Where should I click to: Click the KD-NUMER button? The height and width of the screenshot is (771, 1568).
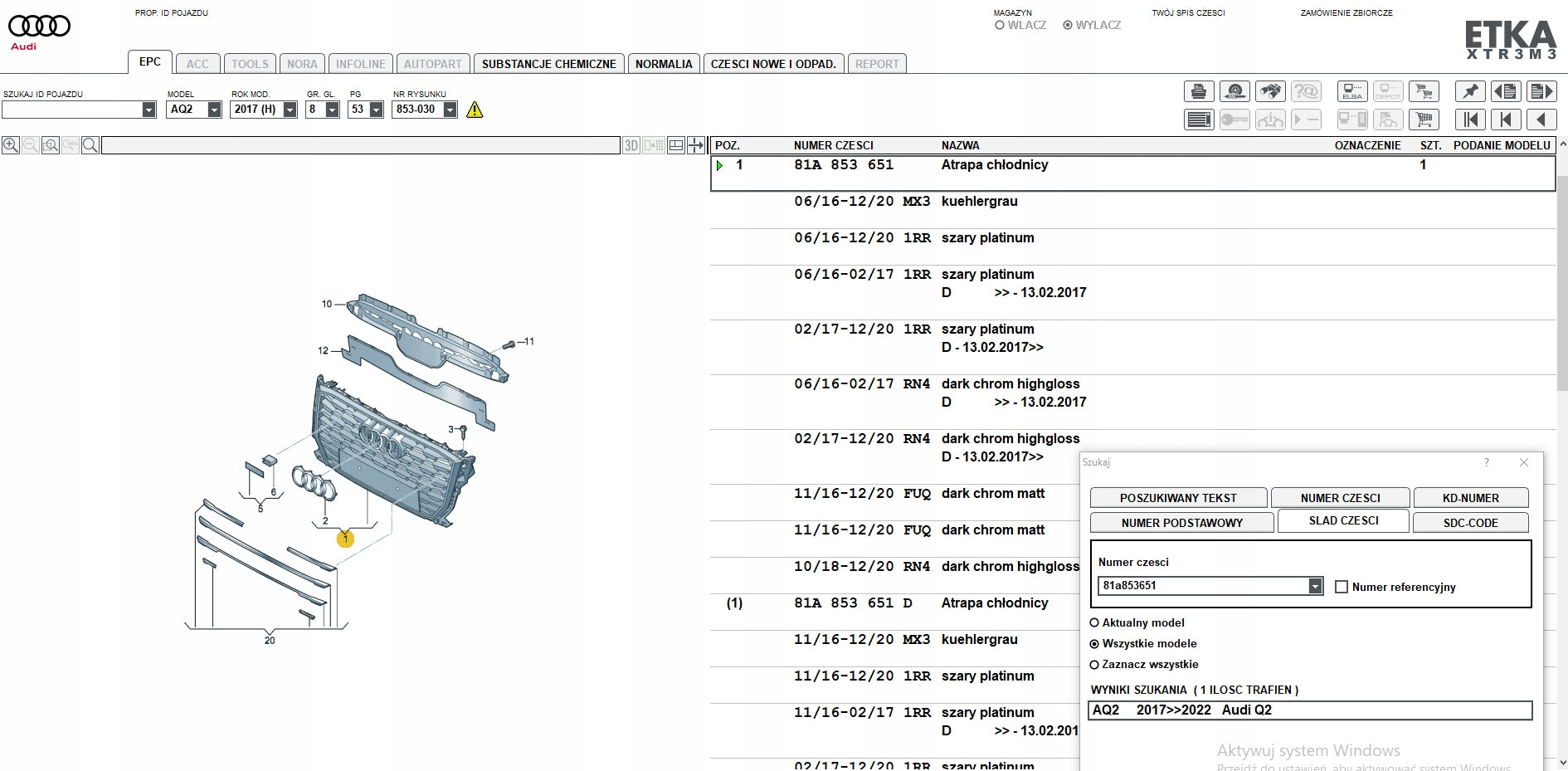[1470, 498]
